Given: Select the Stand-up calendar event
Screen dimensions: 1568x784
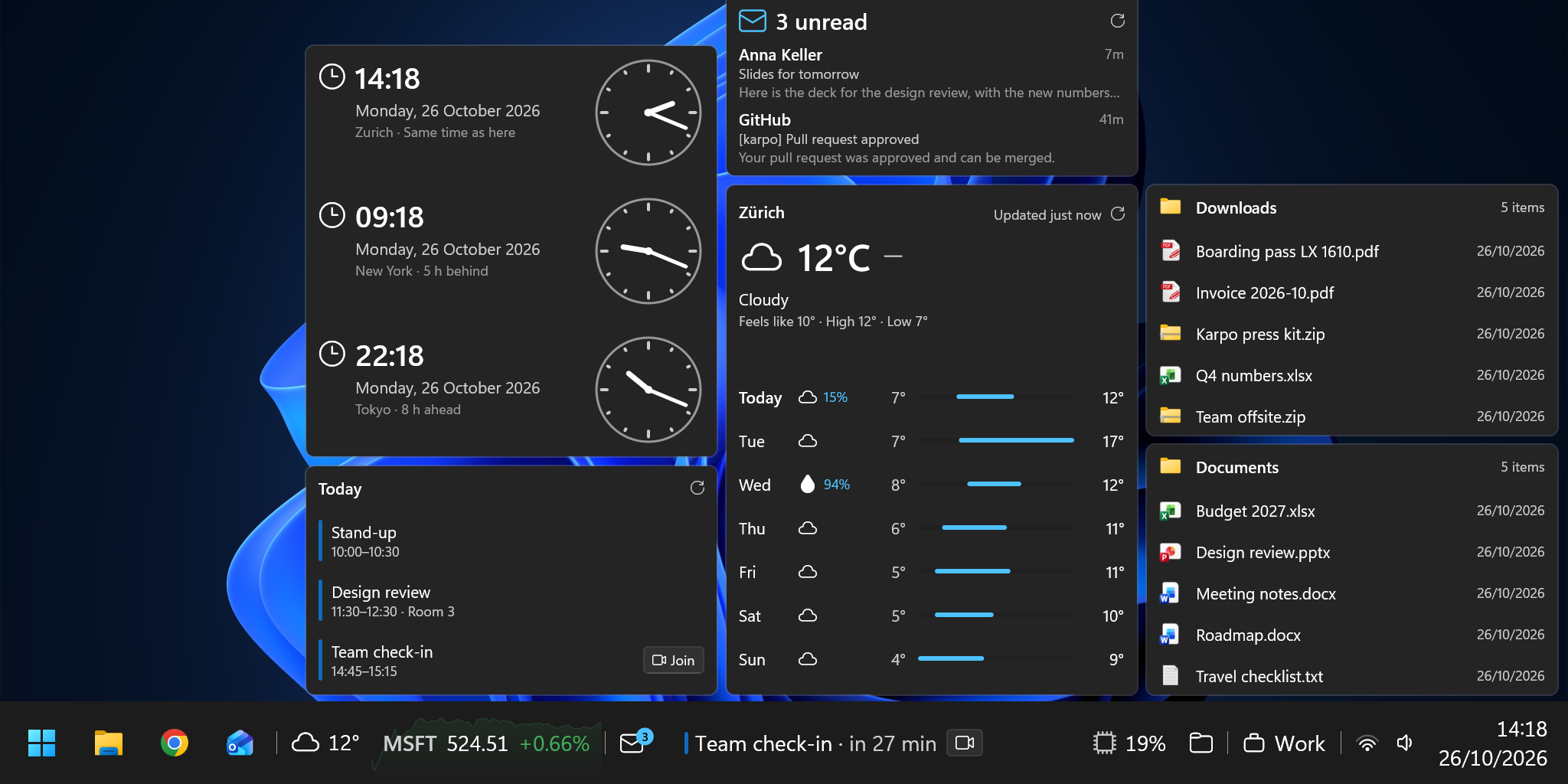Looking at the screenshot, I should (x=511, y=541).
